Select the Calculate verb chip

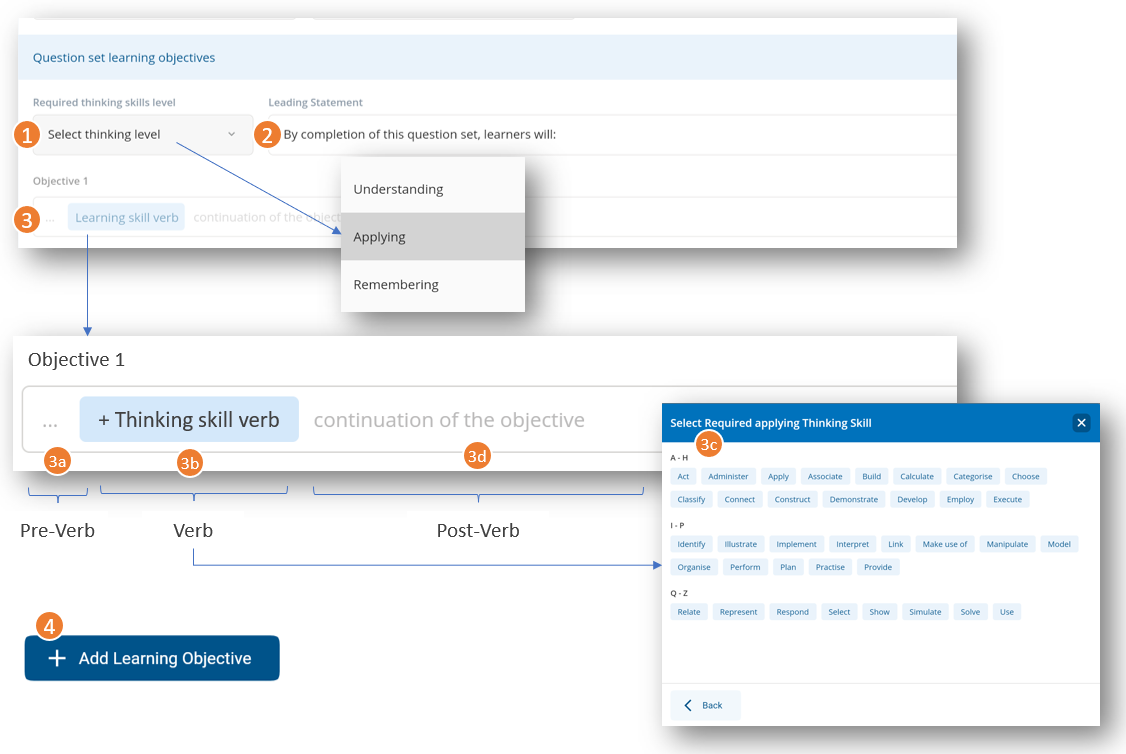[x=916, y=476]
